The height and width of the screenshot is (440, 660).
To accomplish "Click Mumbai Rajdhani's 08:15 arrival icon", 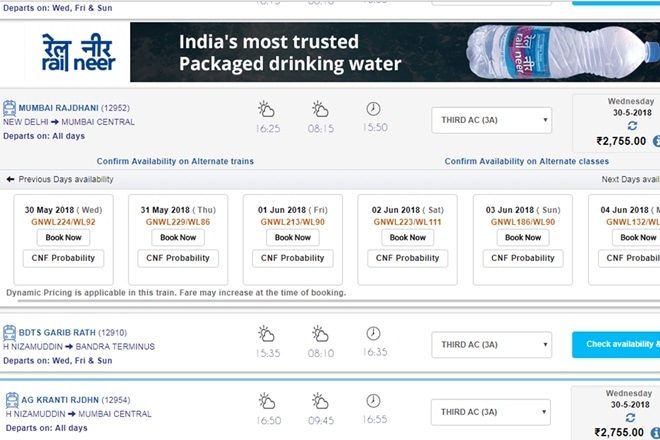I will 320,109.
